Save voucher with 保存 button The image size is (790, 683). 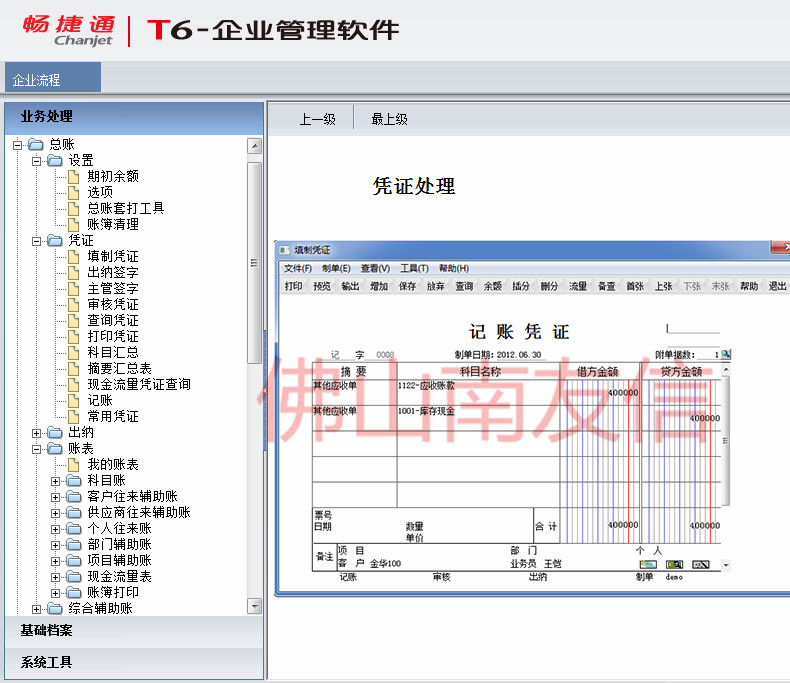click(x=407, y=286)
